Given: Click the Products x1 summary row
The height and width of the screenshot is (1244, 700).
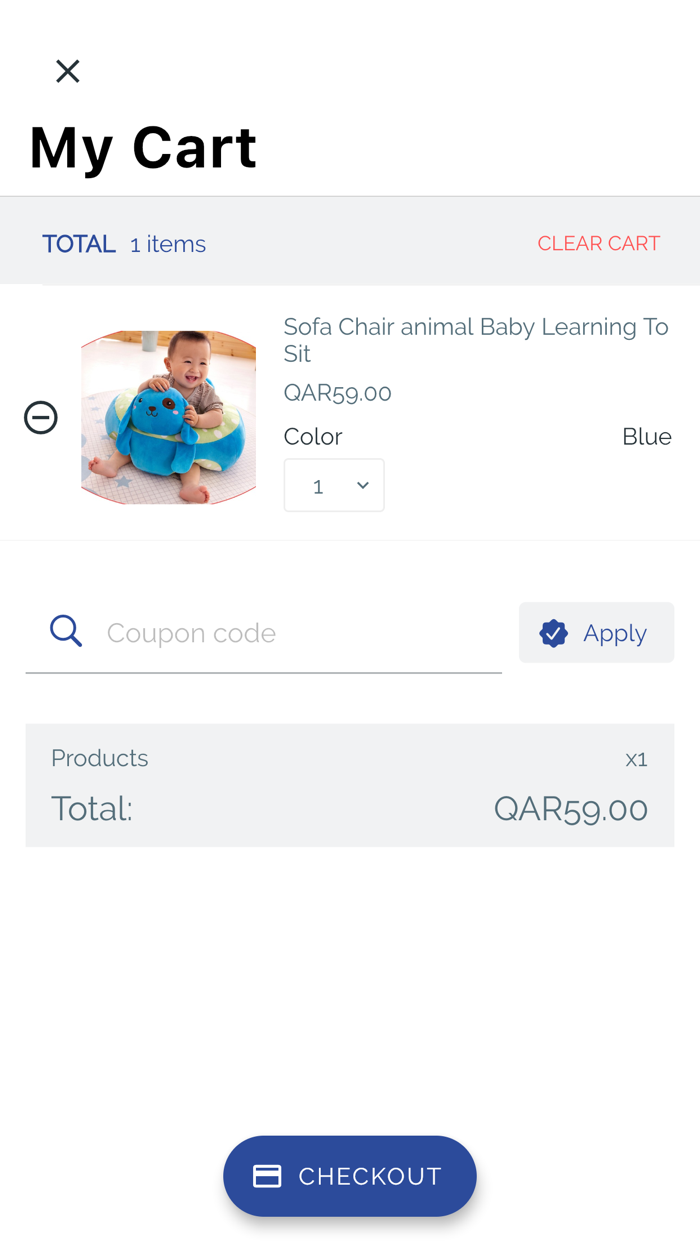Looking at the screenshot, I should 349,759.
